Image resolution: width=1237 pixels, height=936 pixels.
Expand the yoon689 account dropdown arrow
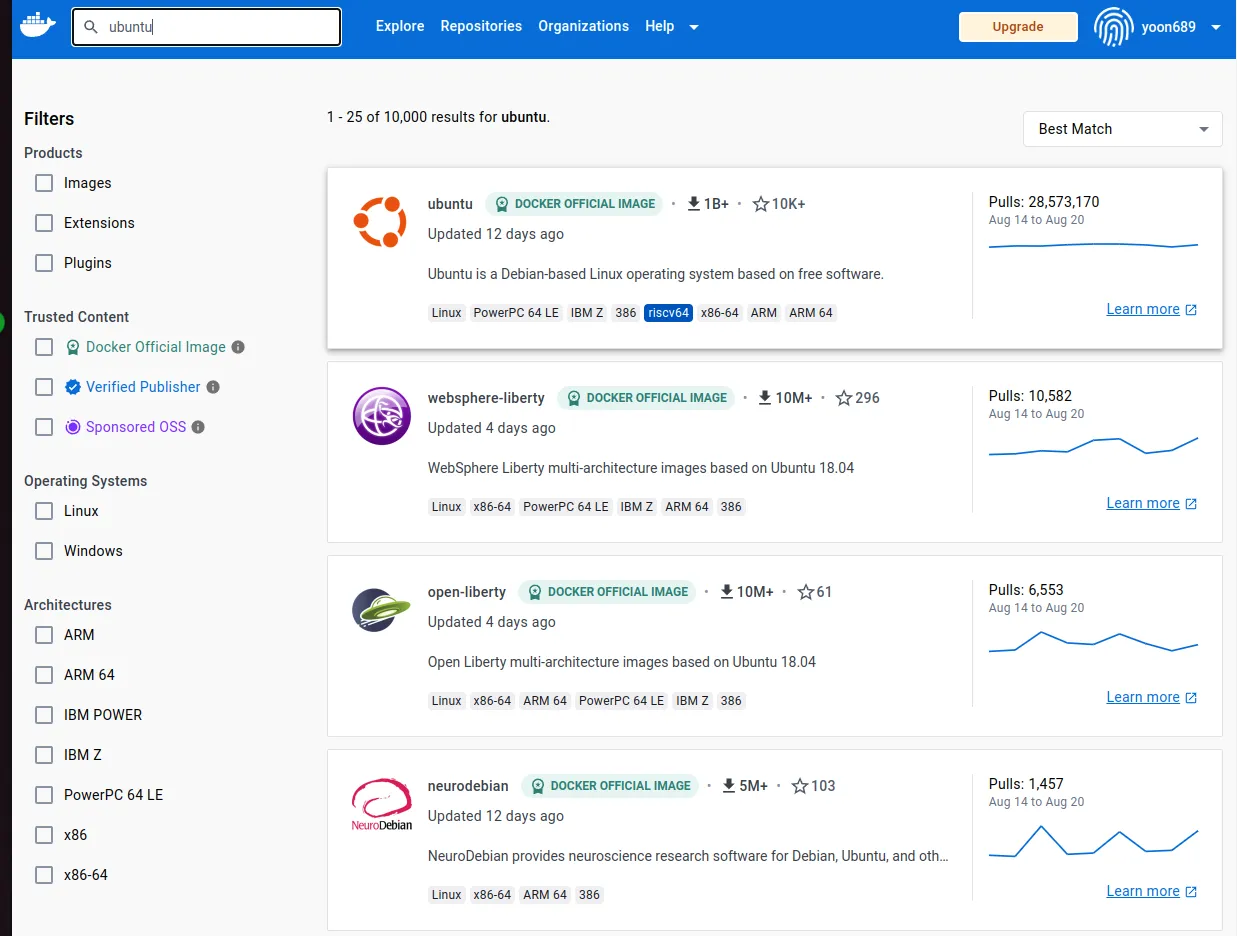coord(1216,27)
